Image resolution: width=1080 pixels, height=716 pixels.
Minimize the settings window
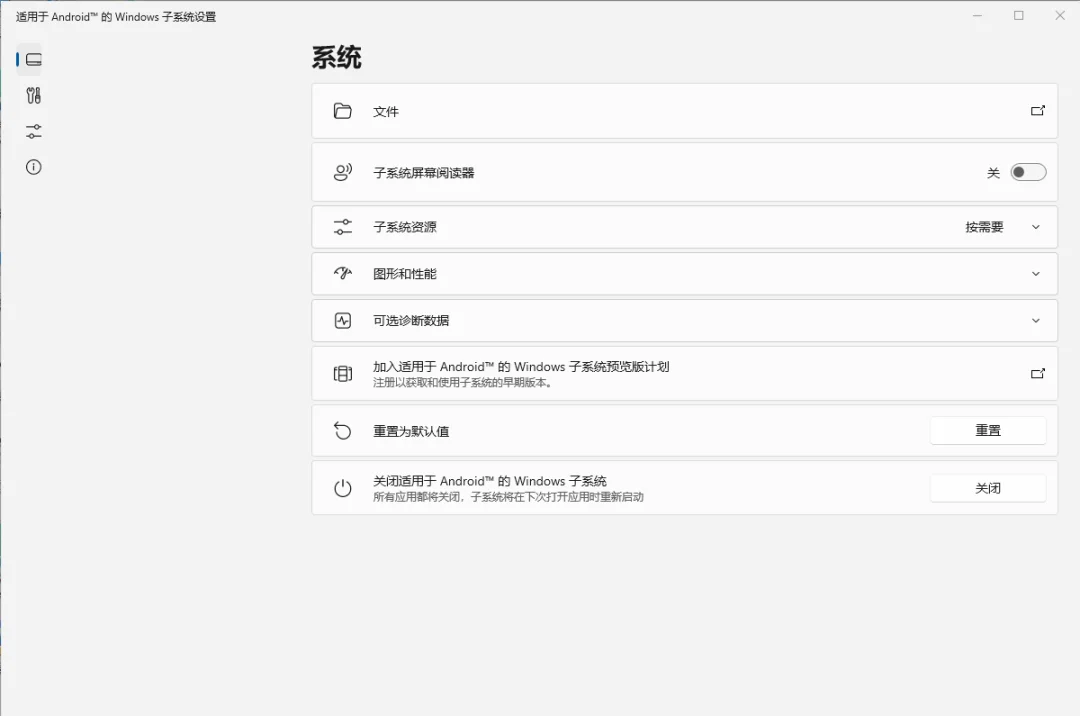(977, 16)
